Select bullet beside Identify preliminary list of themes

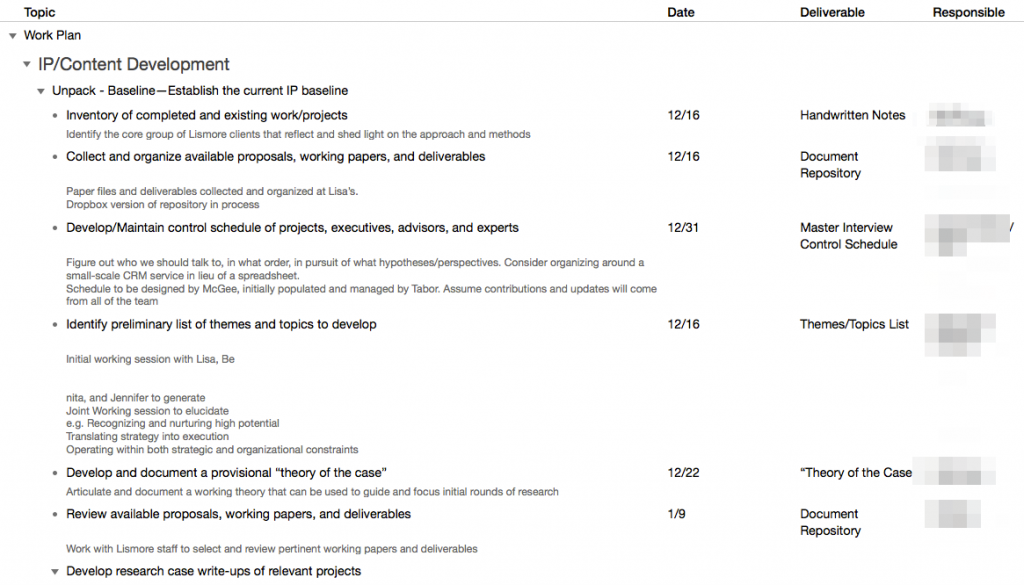click(x=55, y=324)
